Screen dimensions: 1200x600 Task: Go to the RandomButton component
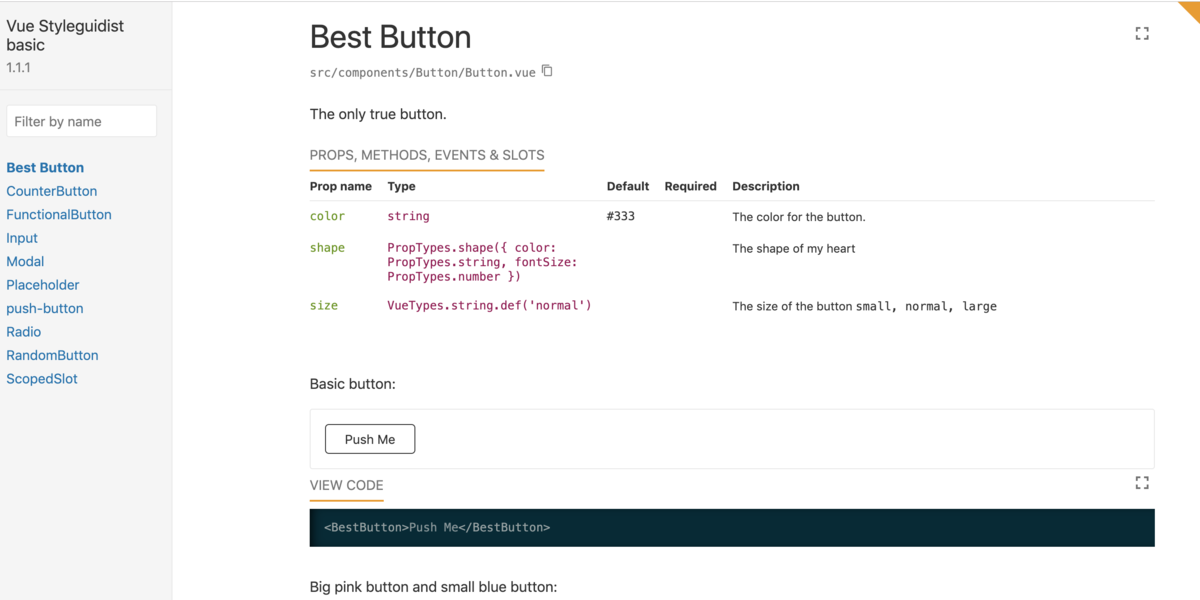click(52, 355)
